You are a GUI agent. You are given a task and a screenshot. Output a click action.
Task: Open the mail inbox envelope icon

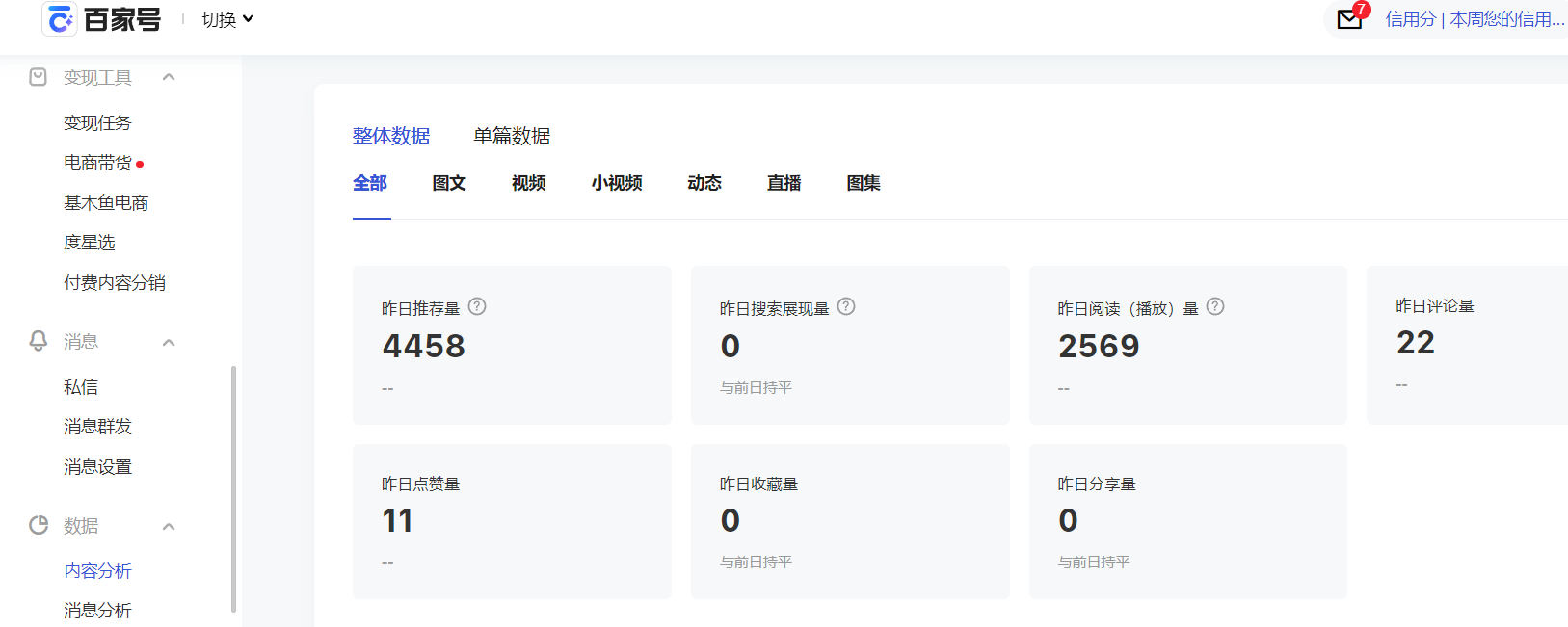[x=1349, y=19]
